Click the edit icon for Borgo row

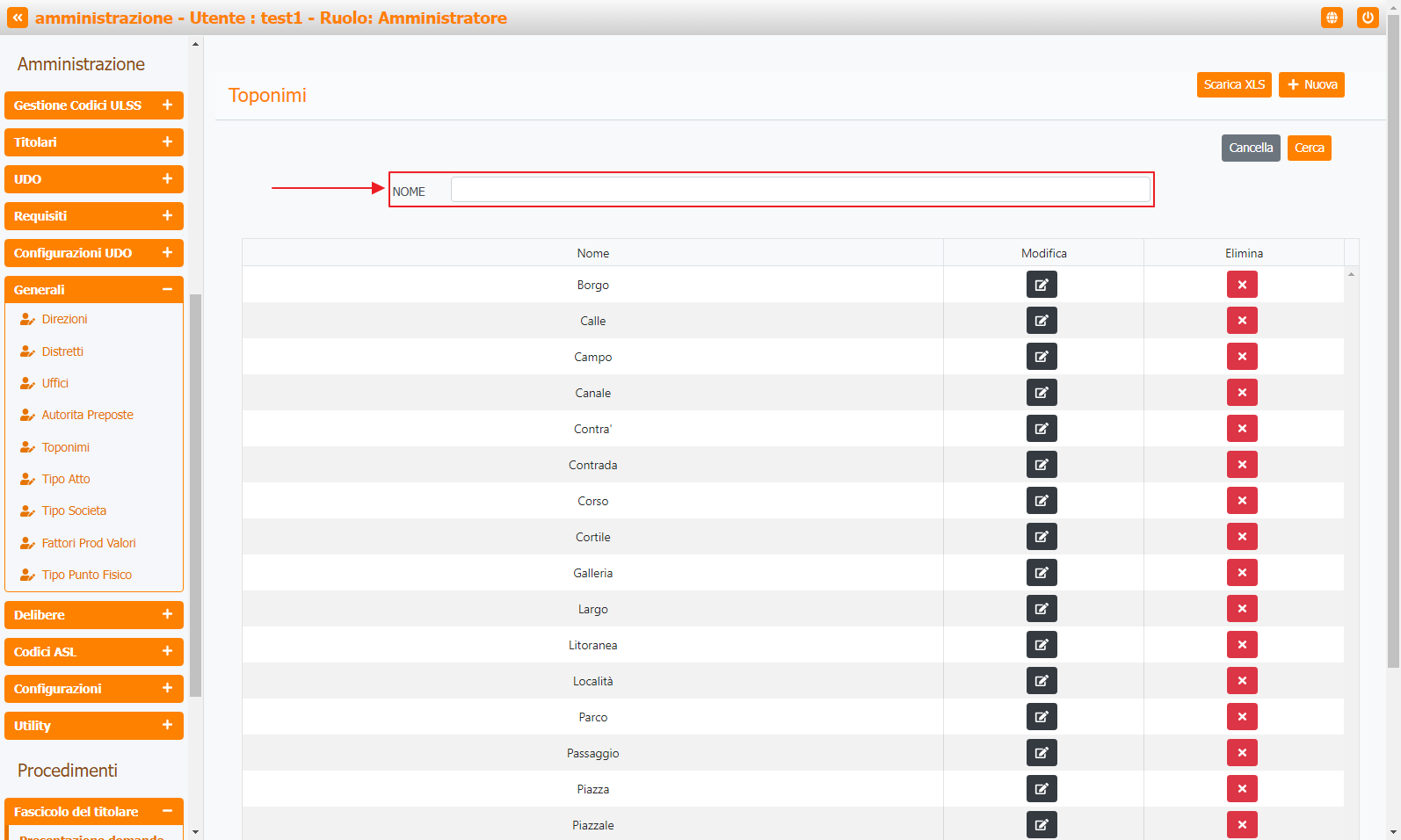(1042, 285)
